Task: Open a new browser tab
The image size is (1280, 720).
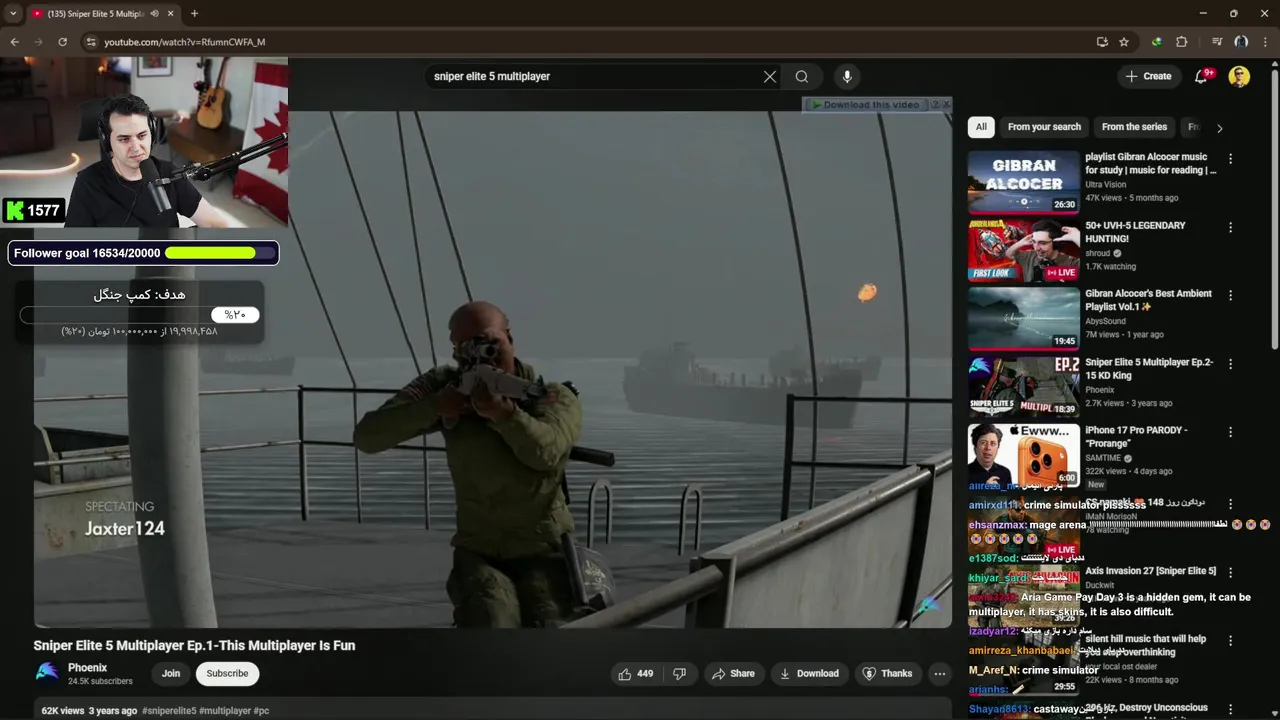Action: (194, 14)
